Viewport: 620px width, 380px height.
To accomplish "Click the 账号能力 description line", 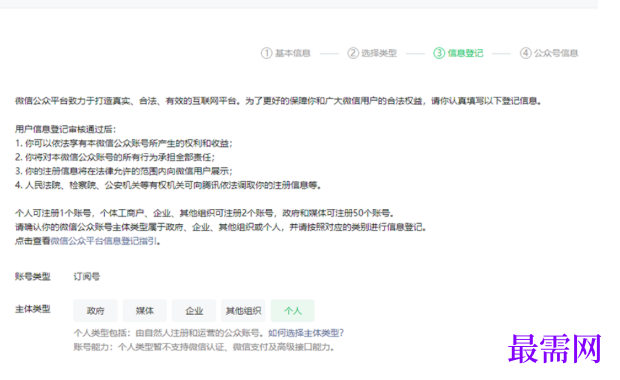I will 204,347.
